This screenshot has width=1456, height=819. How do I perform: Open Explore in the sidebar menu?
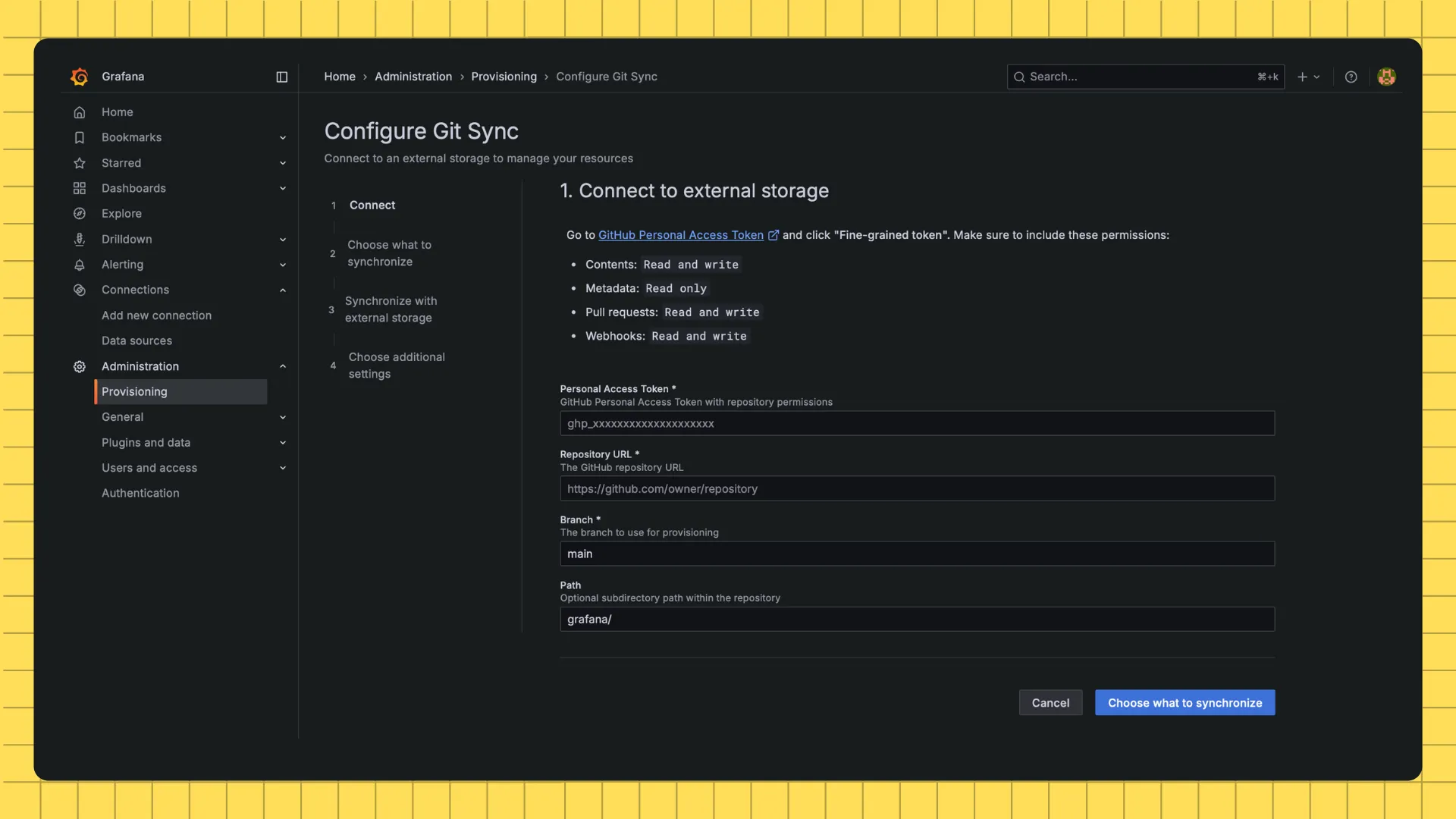pos(121,214)
